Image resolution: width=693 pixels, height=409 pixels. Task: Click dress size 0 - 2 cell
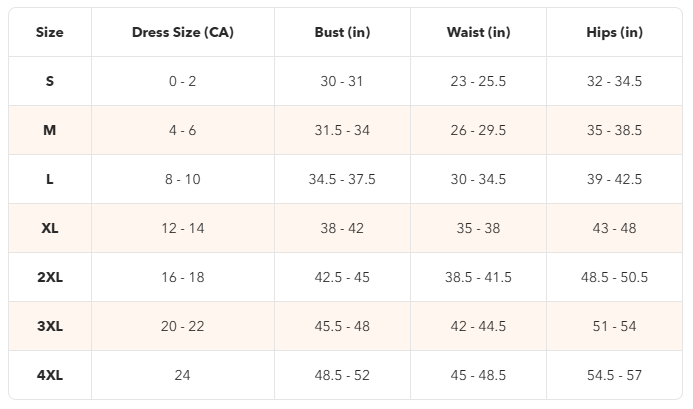(183, 81)
